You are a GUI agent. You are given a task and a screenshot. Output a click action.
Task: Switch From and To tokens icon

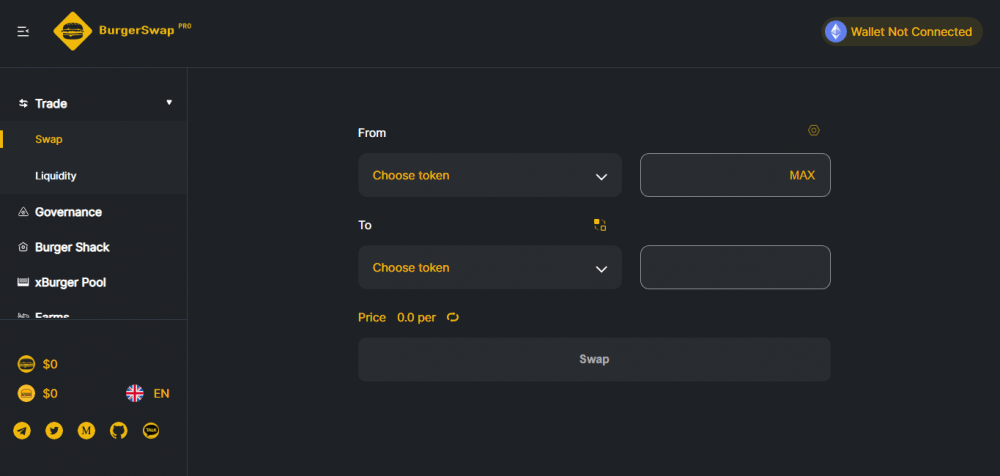tap(600, 225)
